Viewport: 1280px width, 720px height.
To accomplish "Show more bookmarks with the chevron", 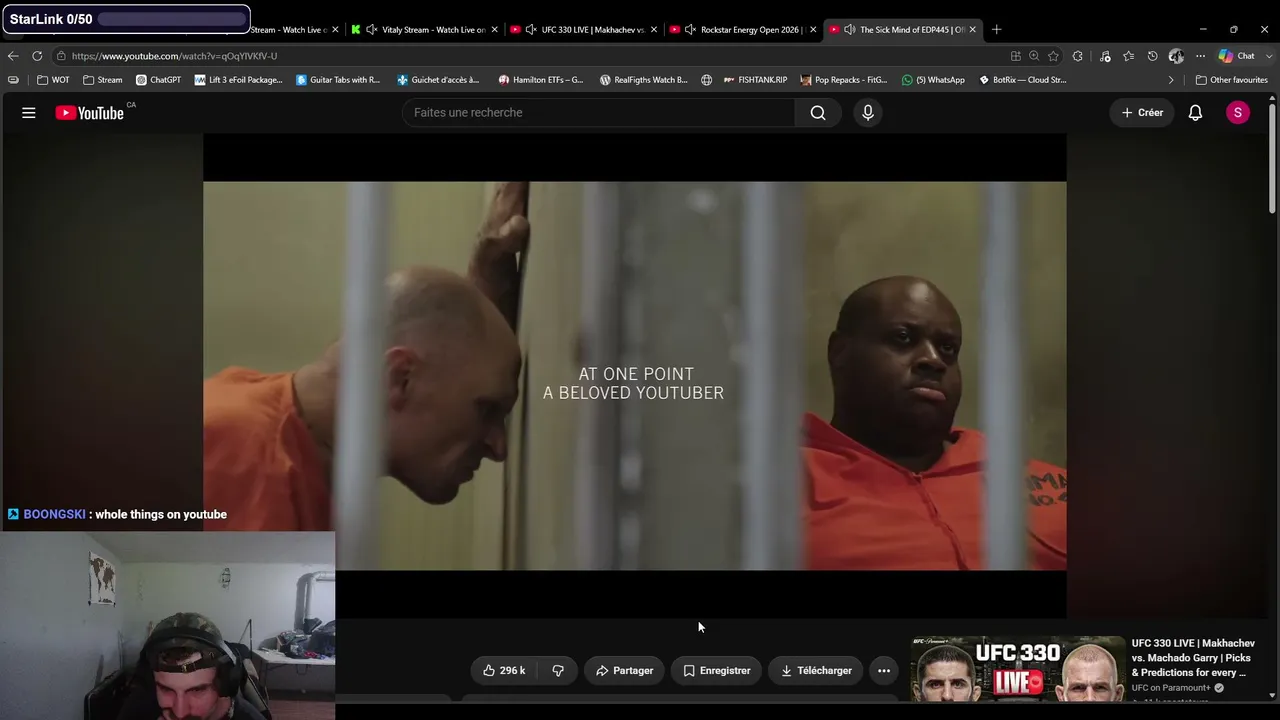I will (1171, 80).
